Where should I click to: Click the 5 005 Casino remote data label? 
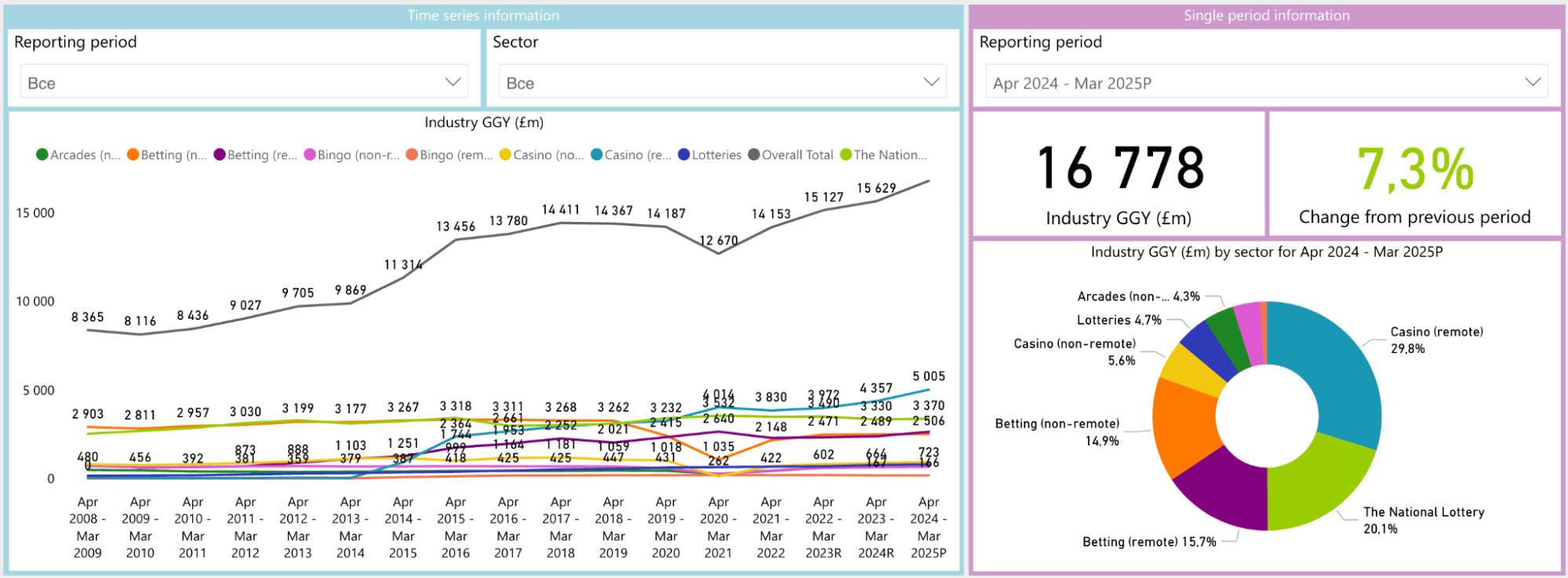pyautogui.click(x=929, y=376)
